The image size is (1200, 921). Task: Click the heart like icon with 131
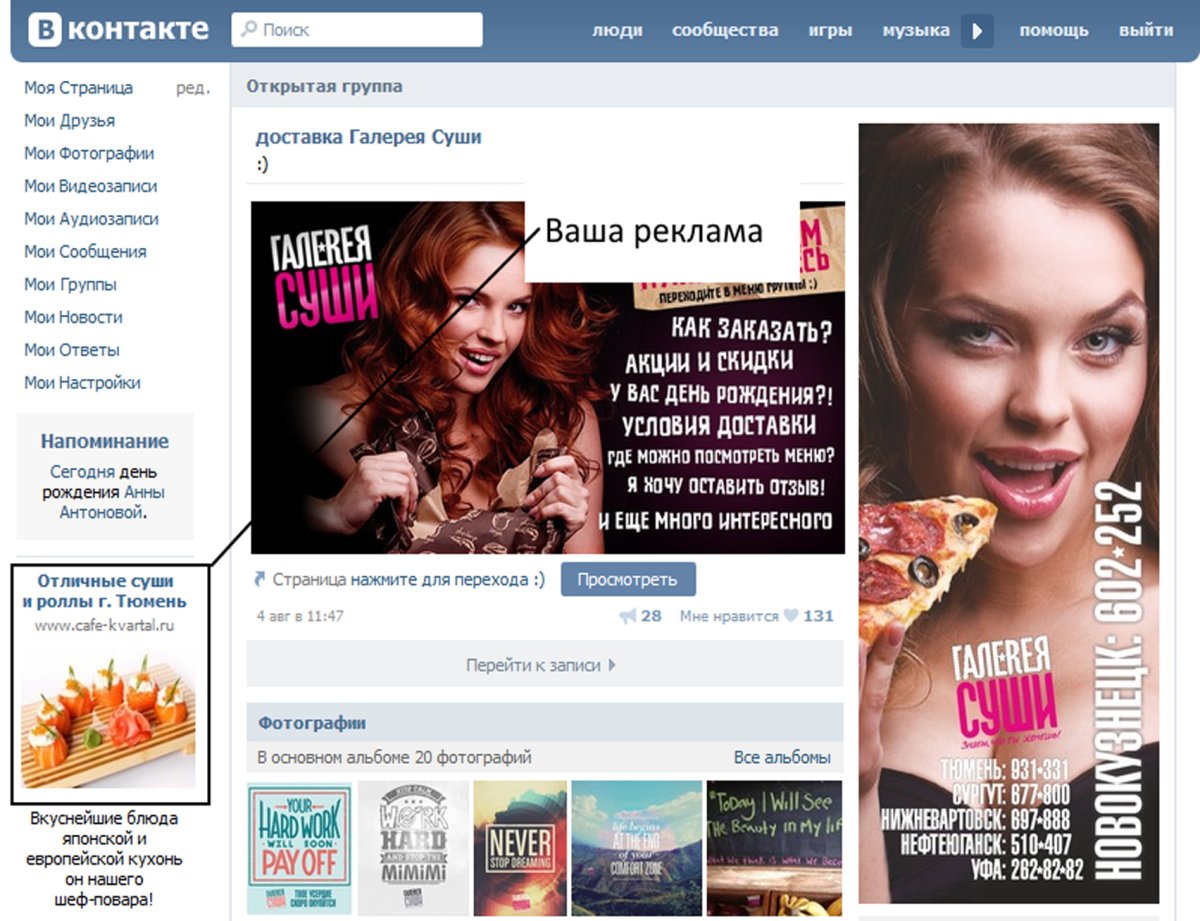790,616
